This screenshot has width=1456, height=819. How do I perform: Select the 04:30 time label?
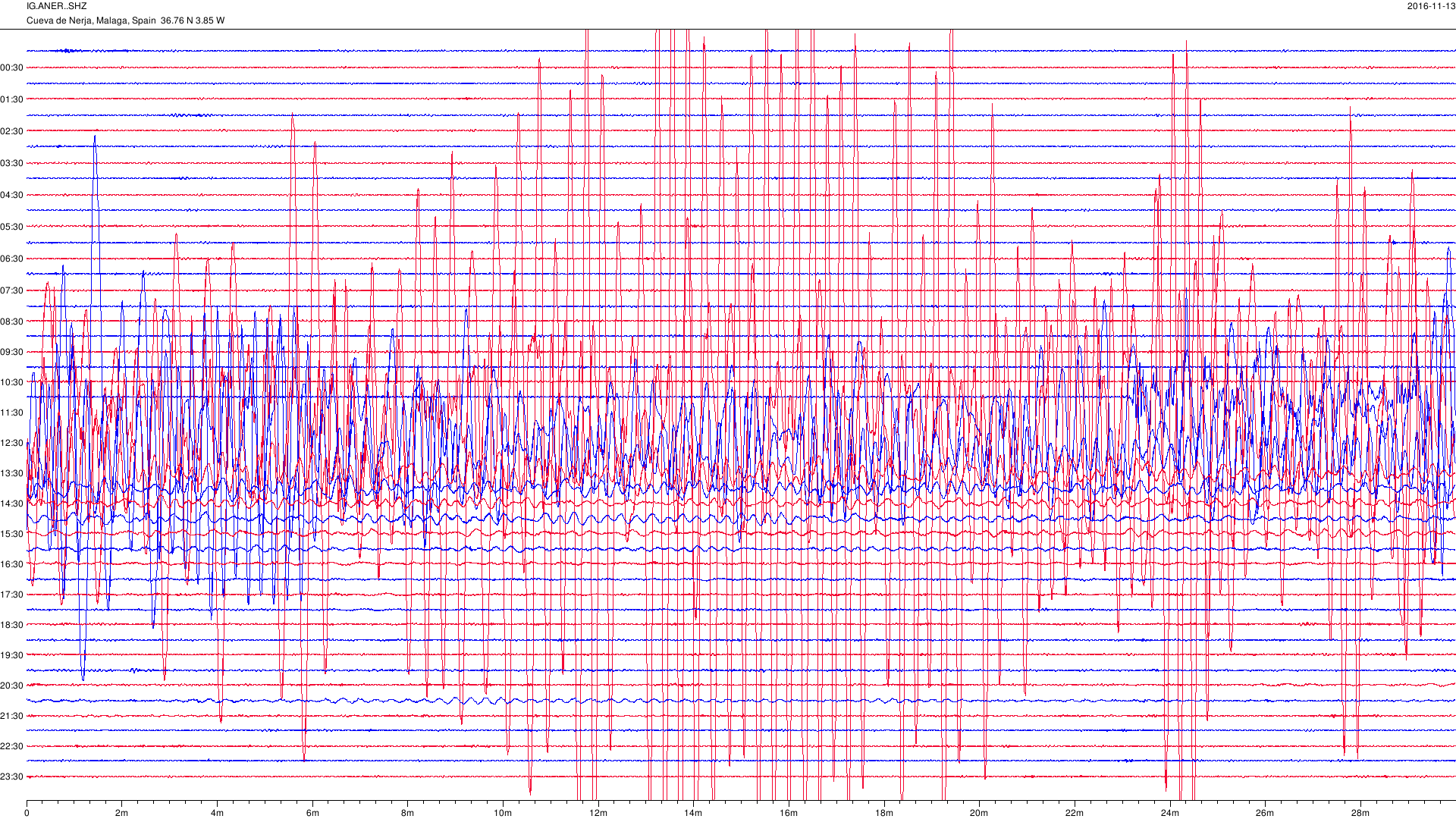pos(12,195)
